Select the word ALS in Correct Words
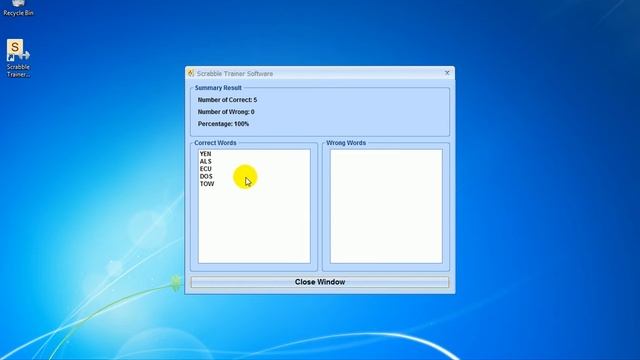 tap(205, 161)
